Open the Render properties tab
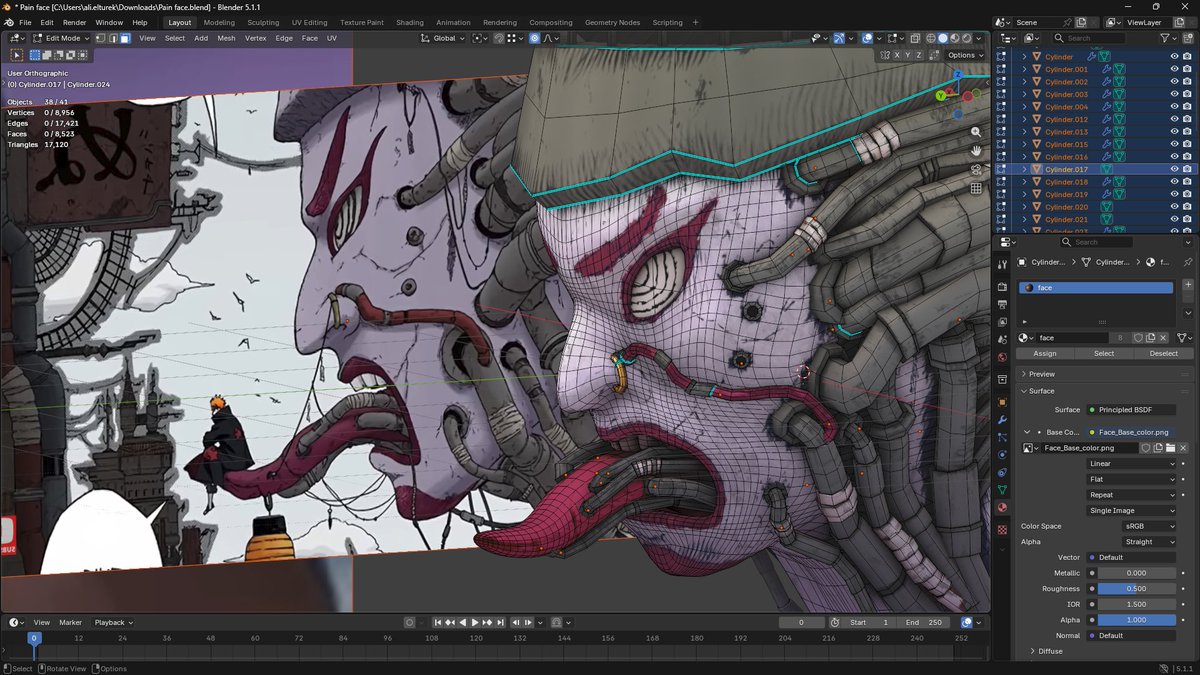This screenshot has width=1200, height=675. point(1003,287)
